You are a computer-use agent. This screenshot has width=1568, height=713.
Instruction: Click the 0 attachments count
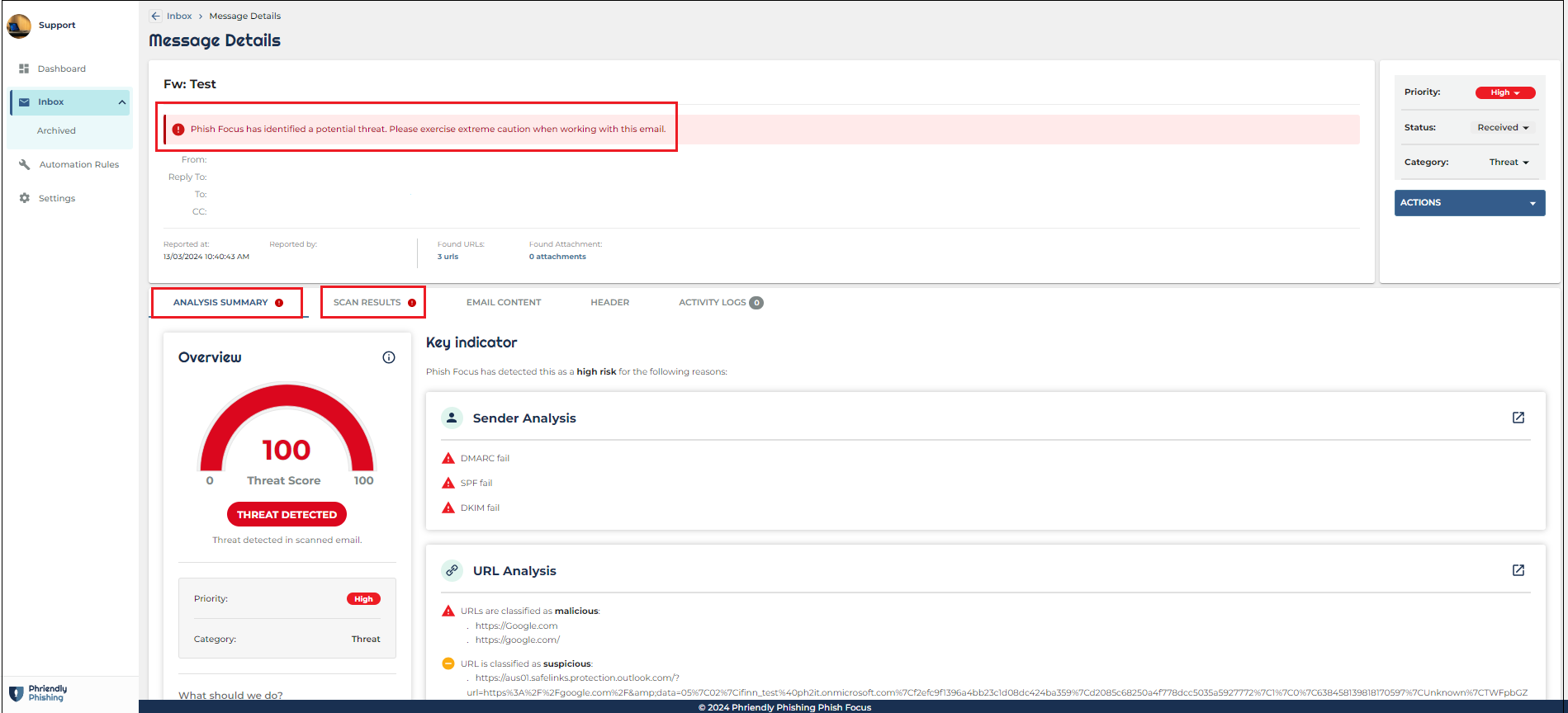point(557,257)
